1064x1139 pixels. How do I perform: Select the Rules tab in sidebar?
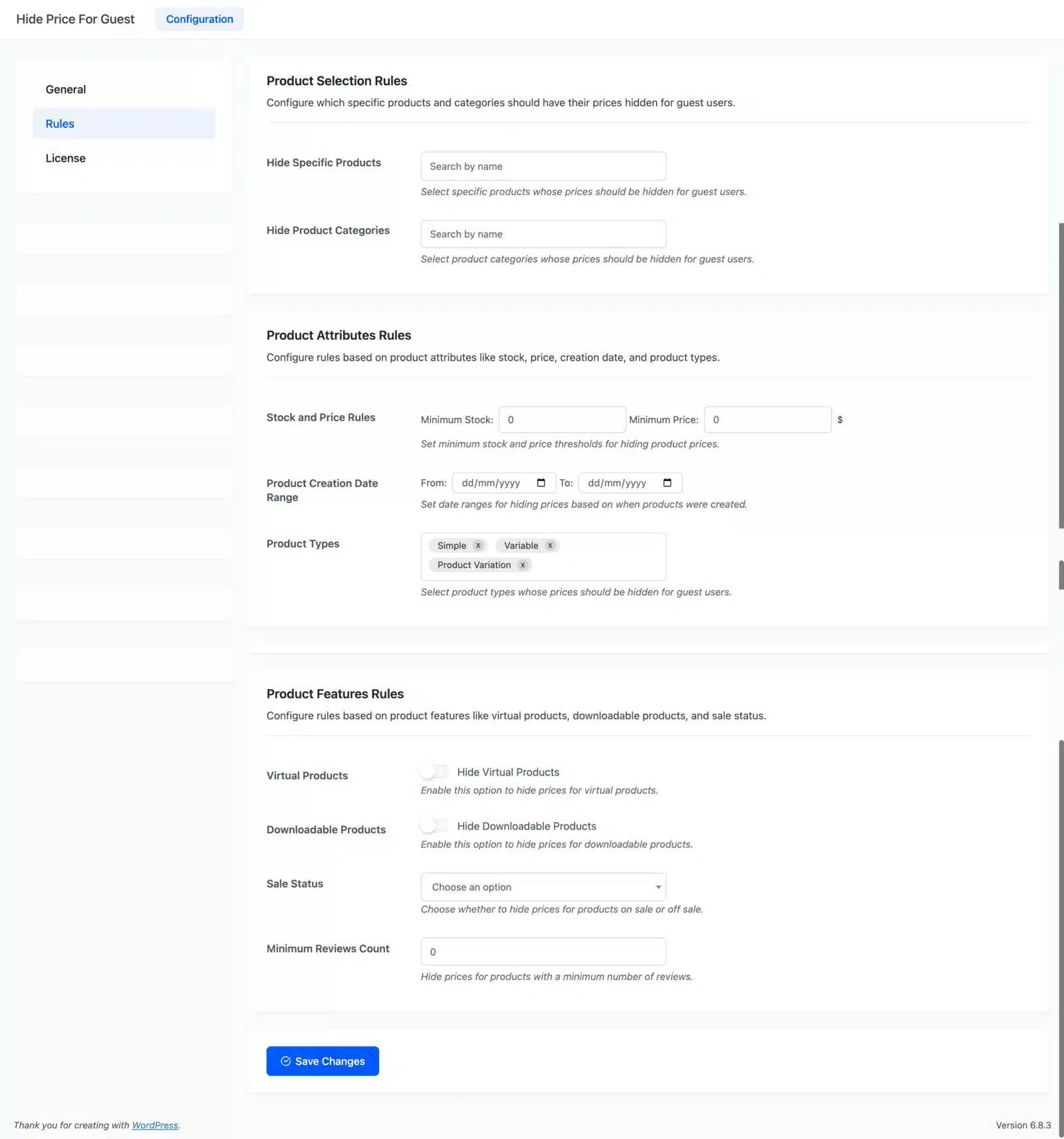click(60, 124)
